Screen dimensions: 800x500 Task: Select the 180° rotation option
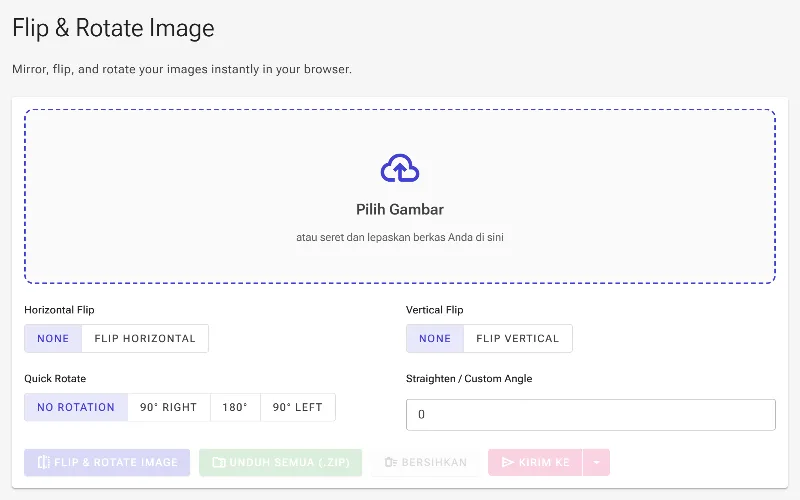pos(235,407)
